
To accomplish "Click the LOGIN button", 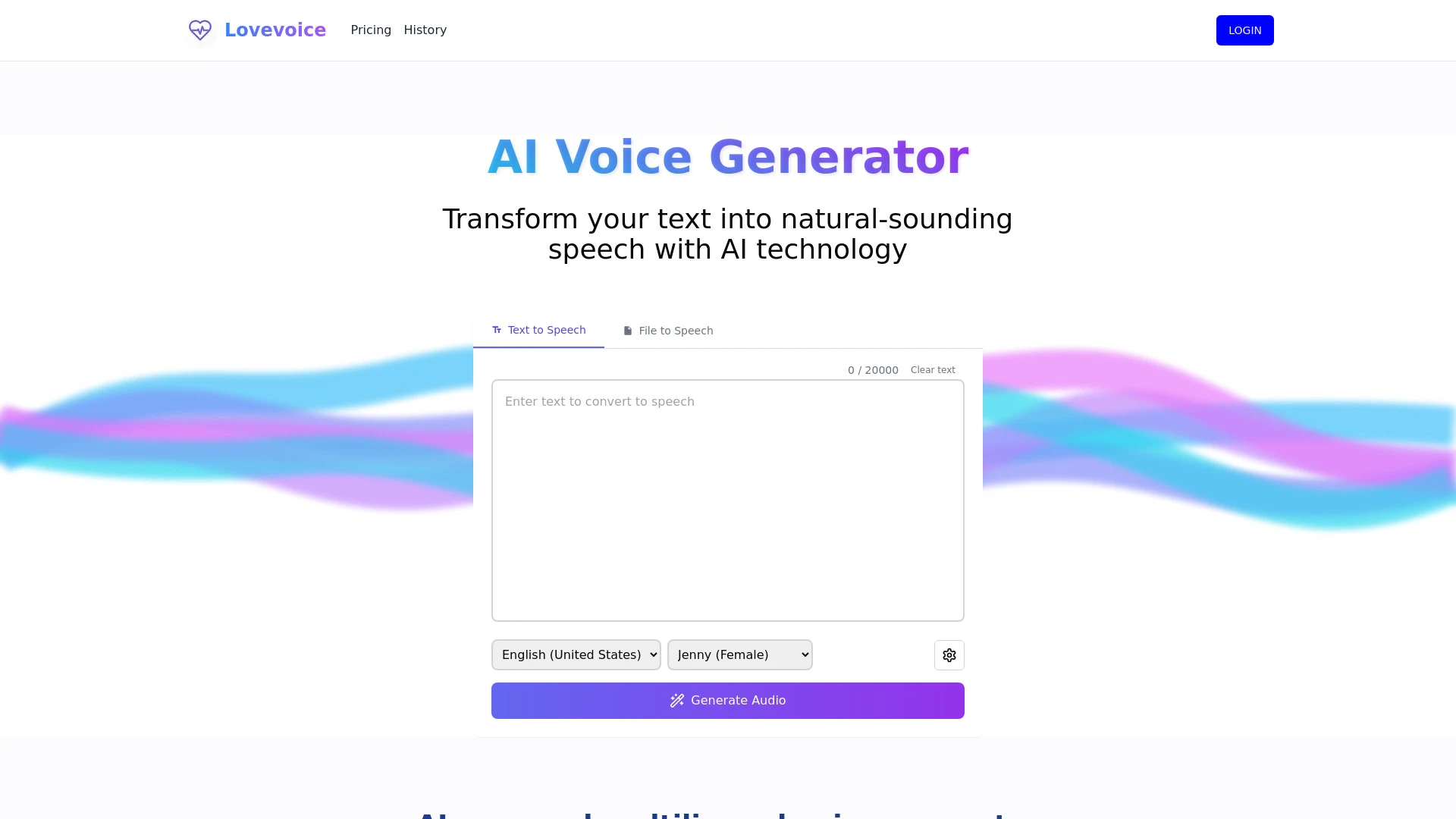I will tap(1245, 30).
